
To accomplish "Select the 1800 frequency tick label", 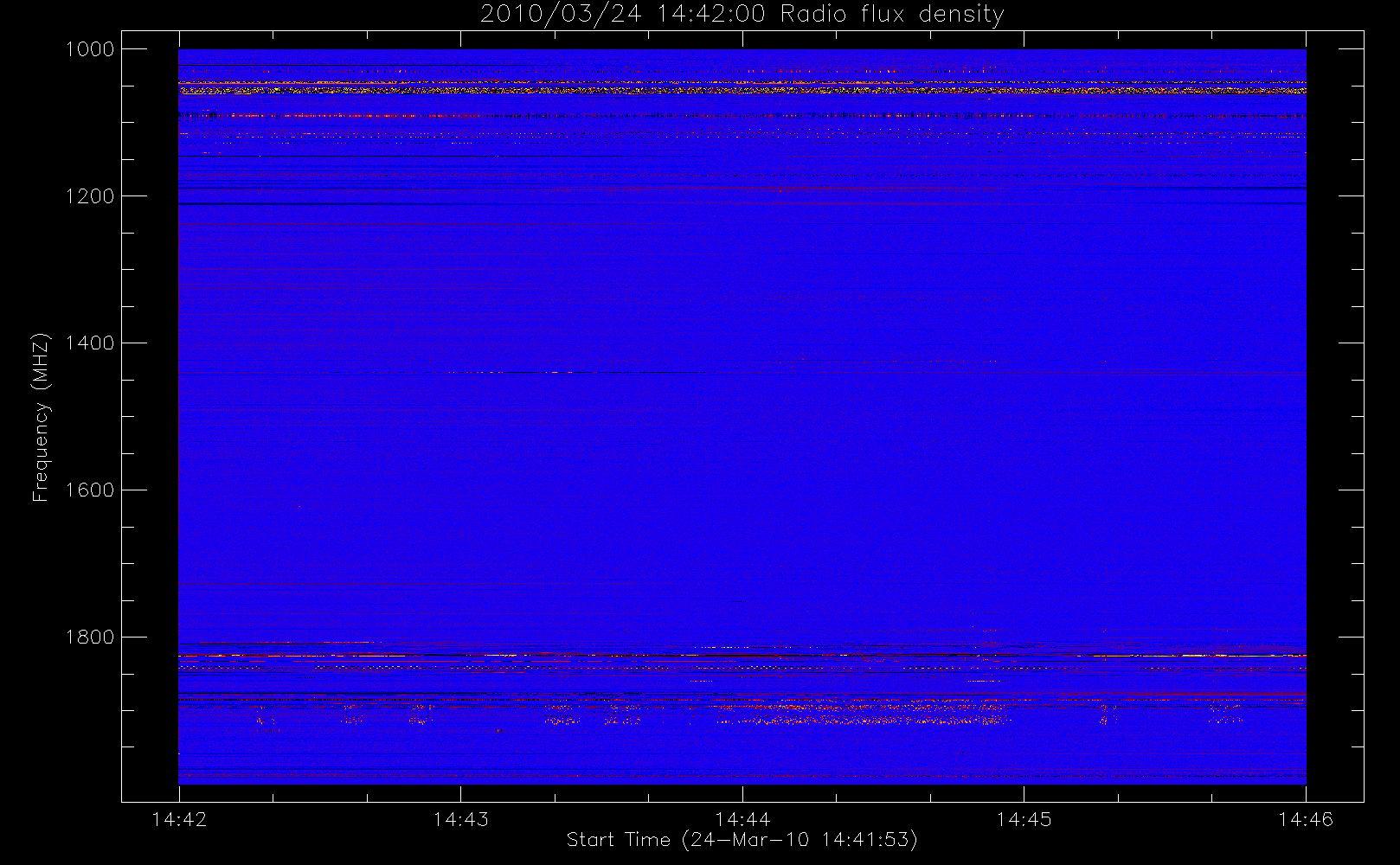I will [x=90, y=638].
